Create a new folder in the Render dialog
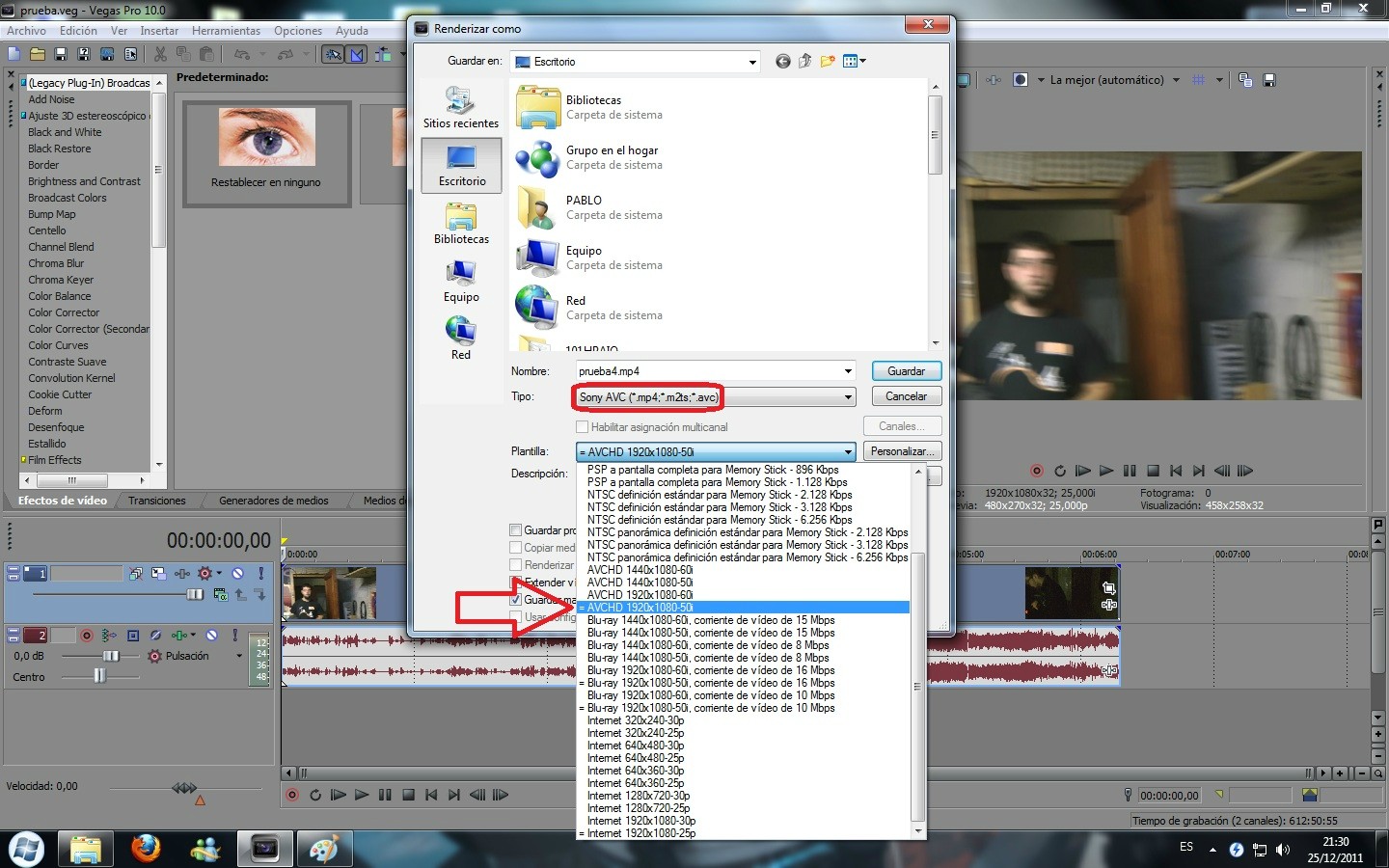 828,62
